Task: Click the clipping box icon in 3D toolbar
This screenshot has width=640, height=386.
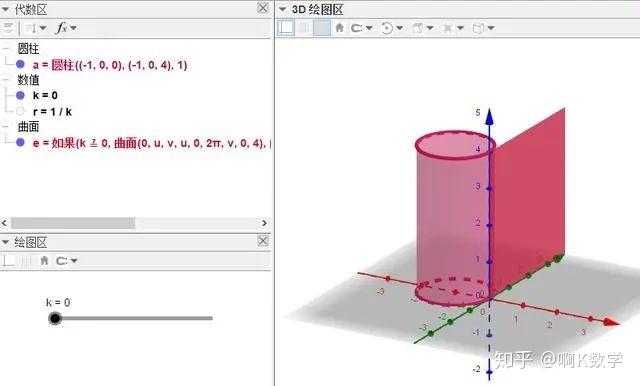Action: [447, 28]
